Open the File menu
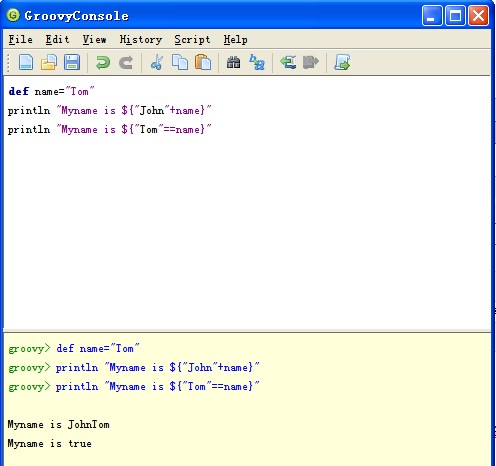This screenshot has height=466, width=496. click(20, 40)
